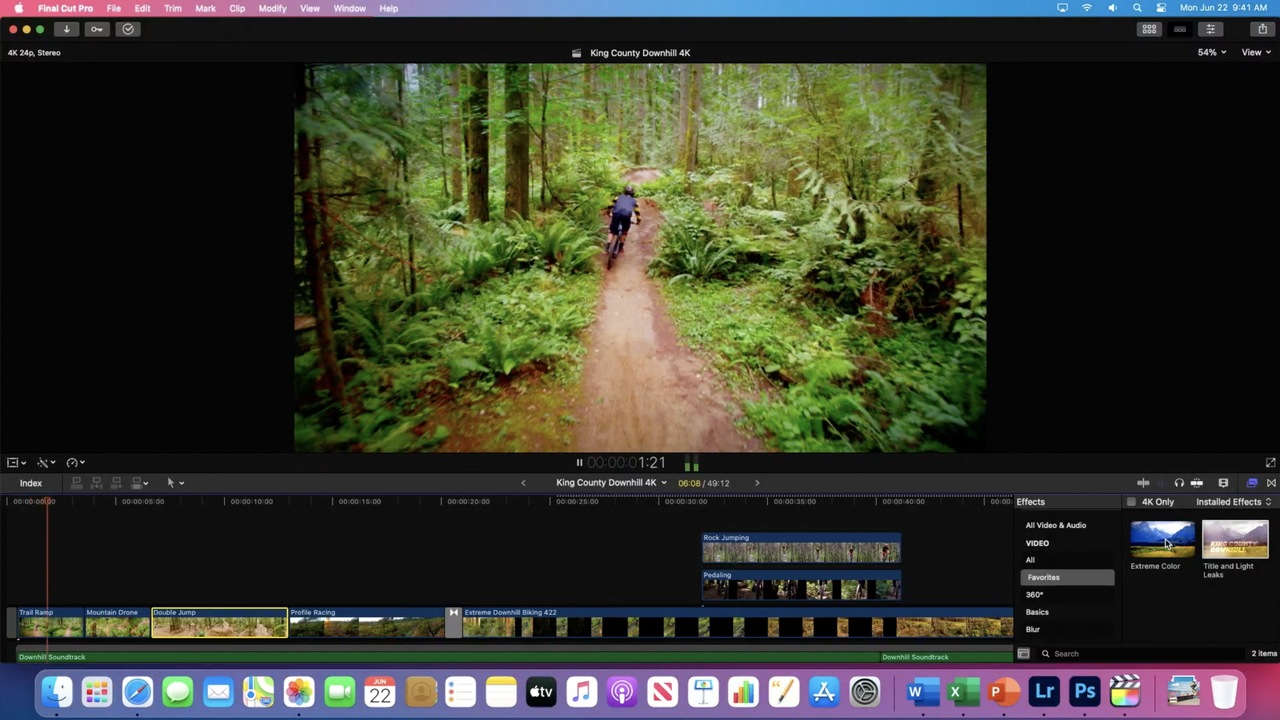Screen dimensions: 1280x720
Task: Click the import media arrow icon
Action: [67, 29]
